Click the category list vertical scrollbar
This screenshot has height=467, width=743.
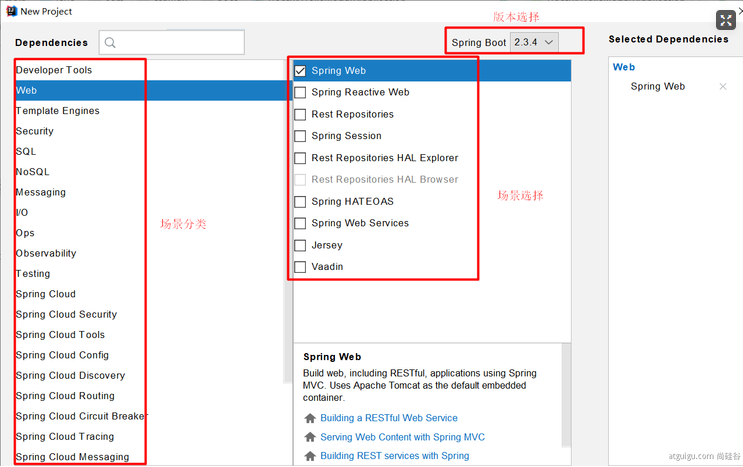click(x=288, y=200)
